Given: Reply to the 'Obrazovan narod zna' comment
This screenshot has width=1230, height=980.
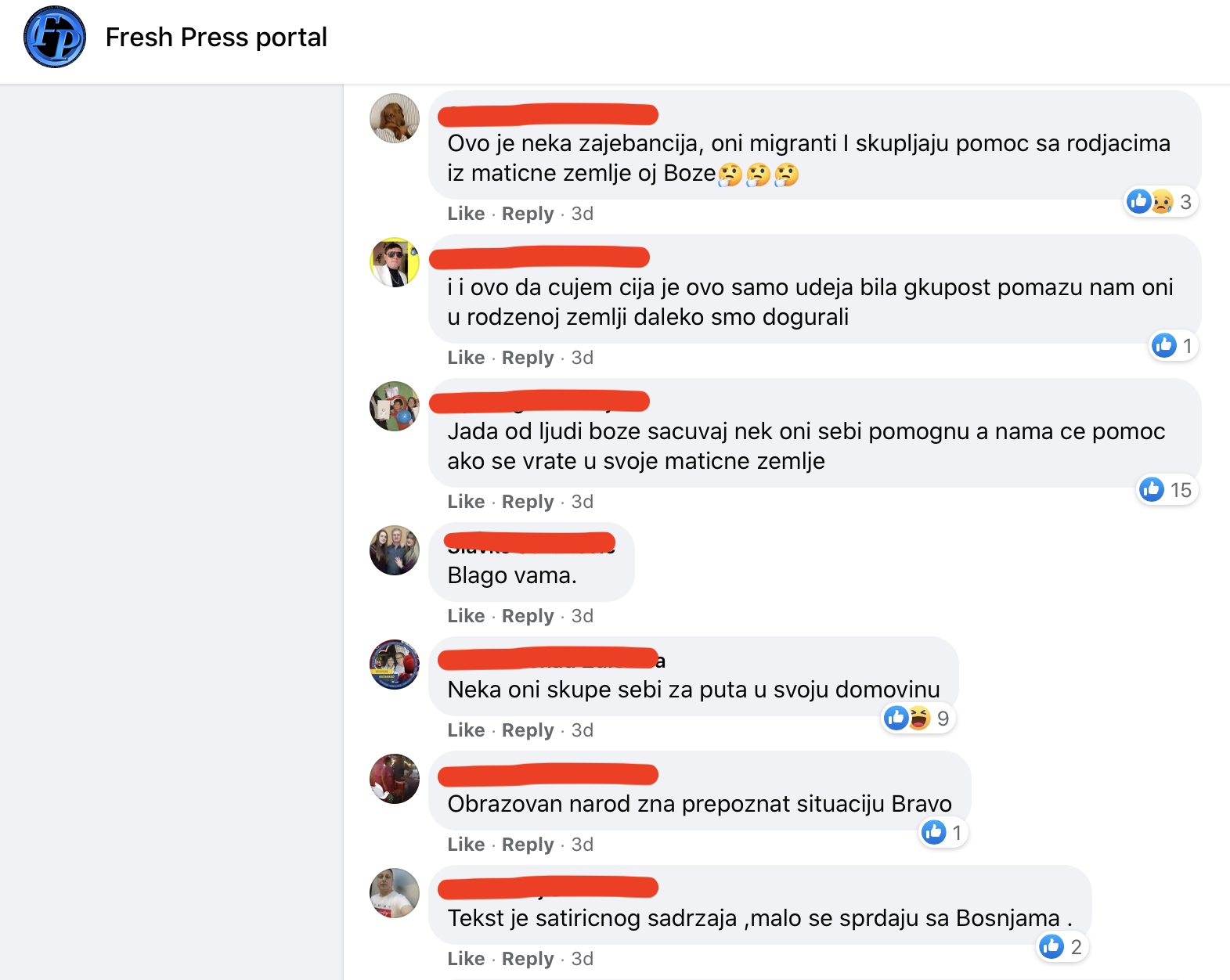Looking at the screenshot, I should tap(528, 845).
